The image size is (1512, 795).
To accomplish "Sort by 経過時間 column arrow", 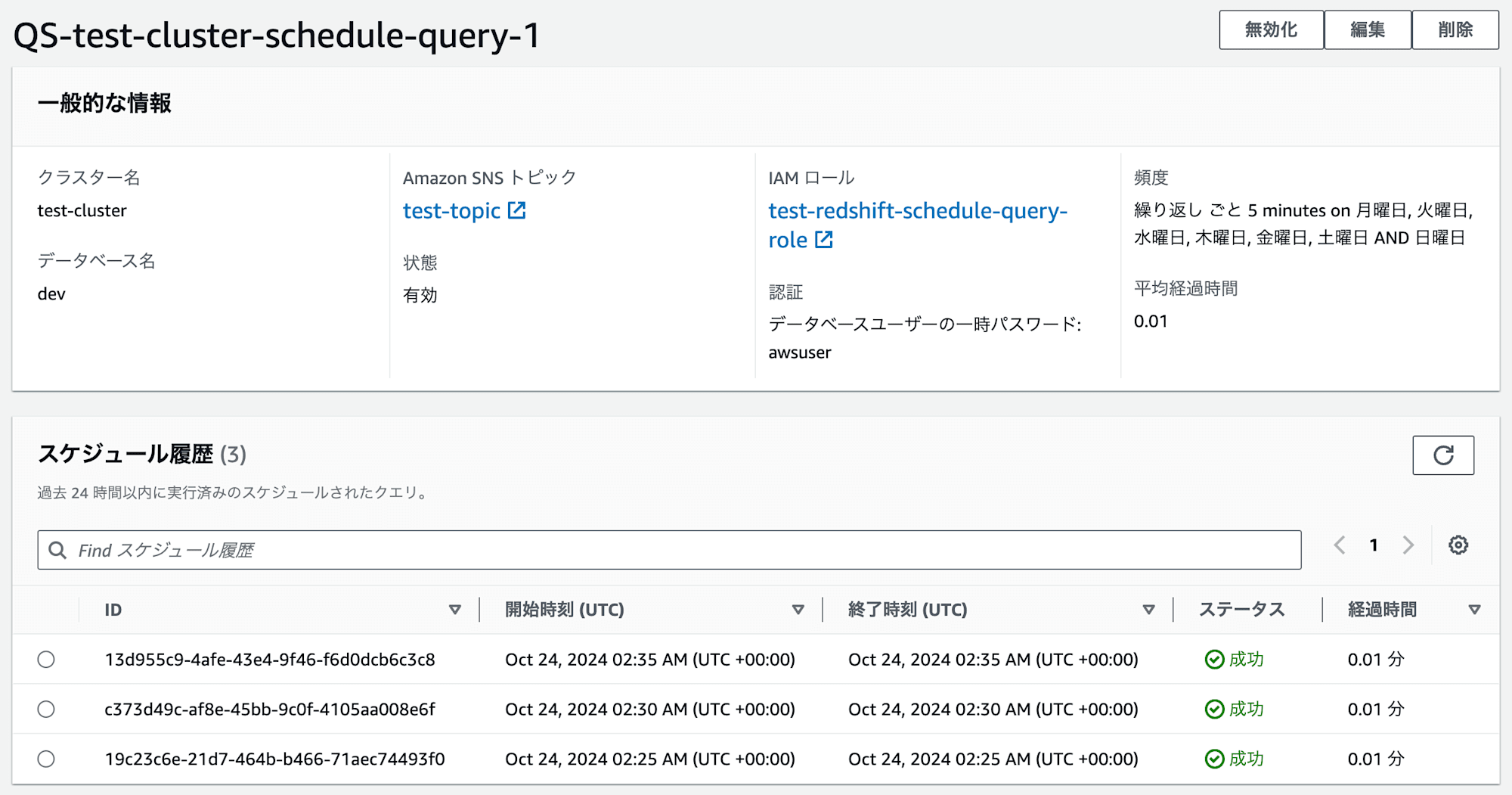I will click(1474, 610).
